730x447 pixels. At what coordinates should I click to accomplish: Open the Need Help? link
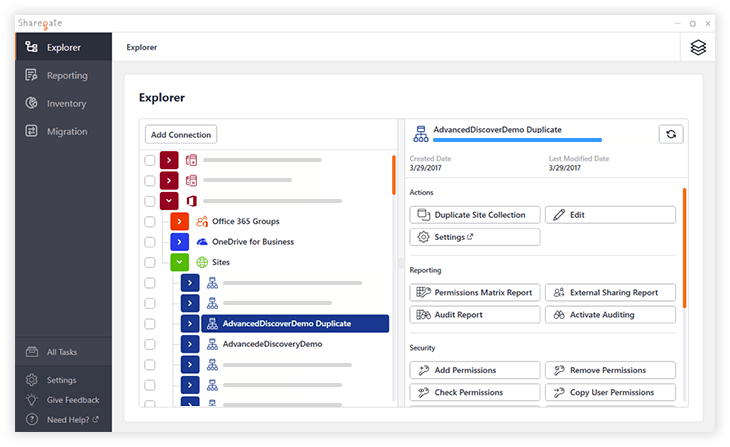[73, 420]
